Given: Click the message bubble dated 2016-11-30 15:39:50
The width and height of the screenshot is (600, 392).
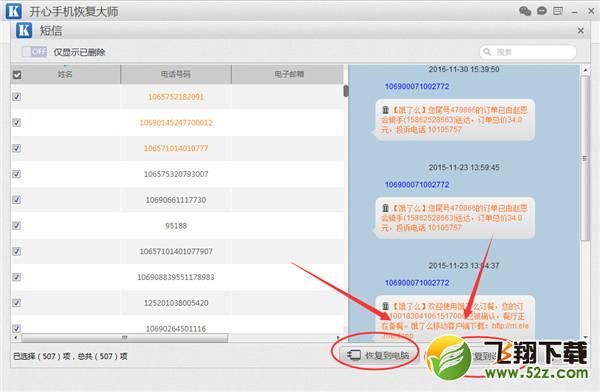Looking at the screenshot, I should point(455,120).
